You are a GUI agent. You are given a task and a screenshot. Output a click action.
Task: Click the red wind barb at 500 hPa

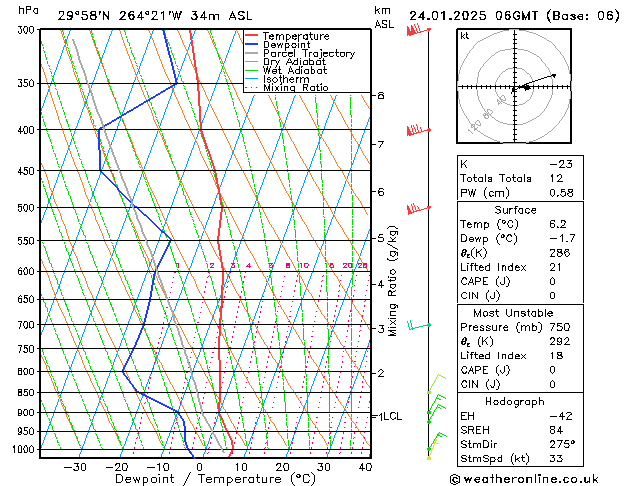pos(418,208)
